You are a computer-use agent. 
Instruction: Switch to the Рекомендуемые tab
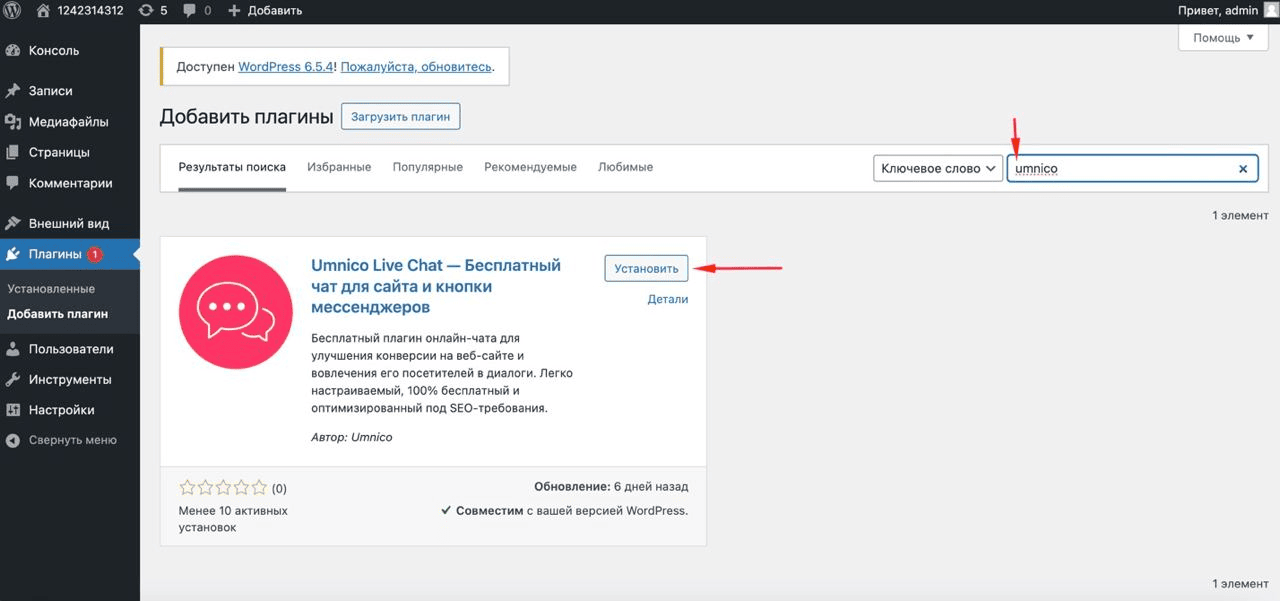pos(530,167)
